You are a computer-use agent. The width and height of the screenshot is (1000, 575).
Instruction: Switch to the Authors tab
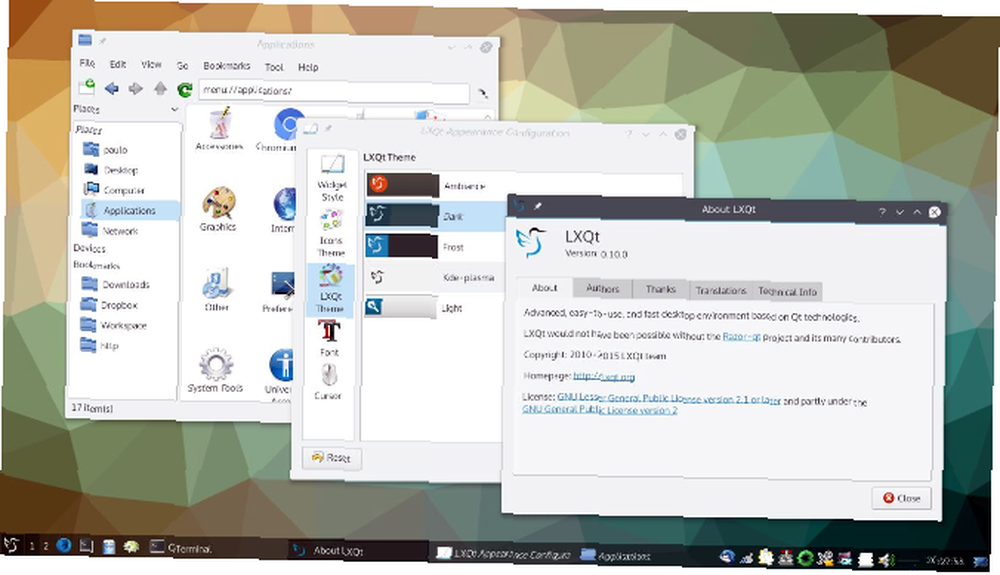[603, 288]
